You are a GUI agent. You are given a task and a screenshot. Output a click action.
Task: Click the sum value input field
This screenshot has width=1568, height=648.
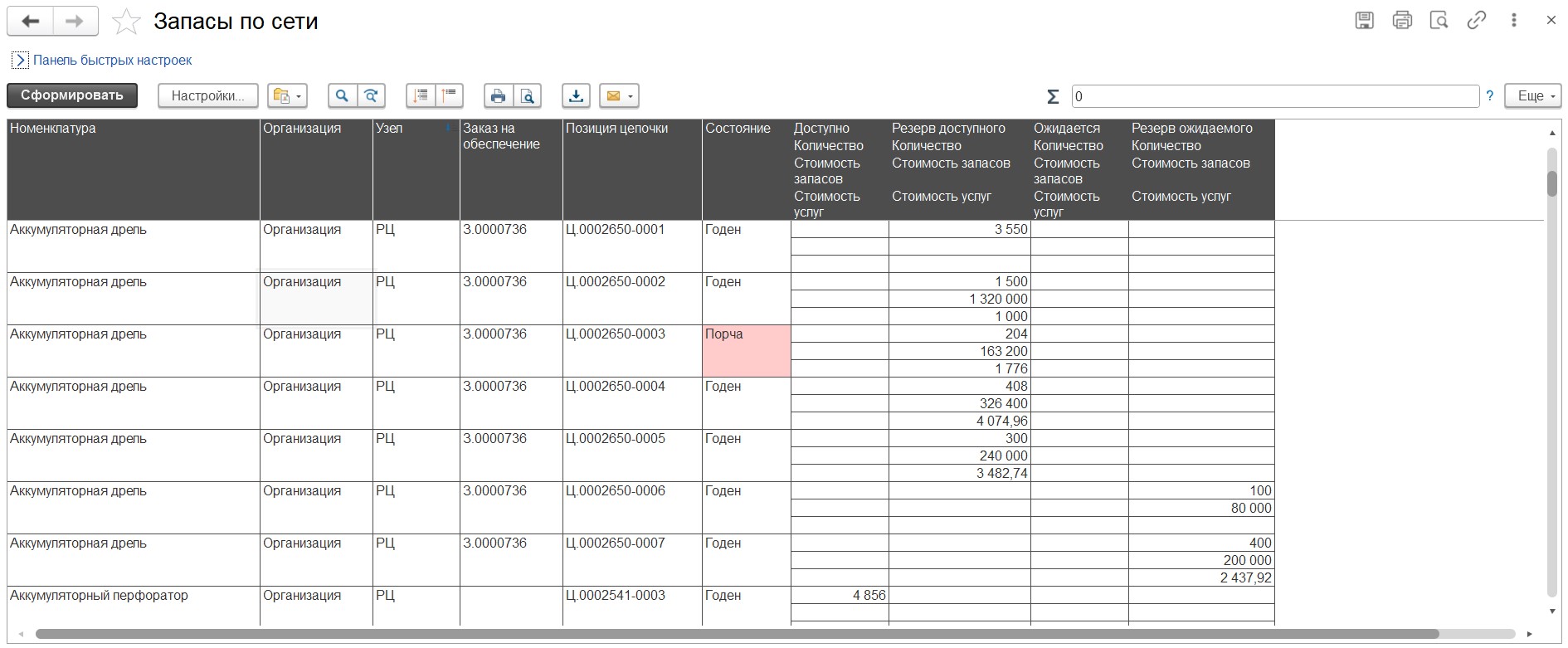click(1274, 96)
